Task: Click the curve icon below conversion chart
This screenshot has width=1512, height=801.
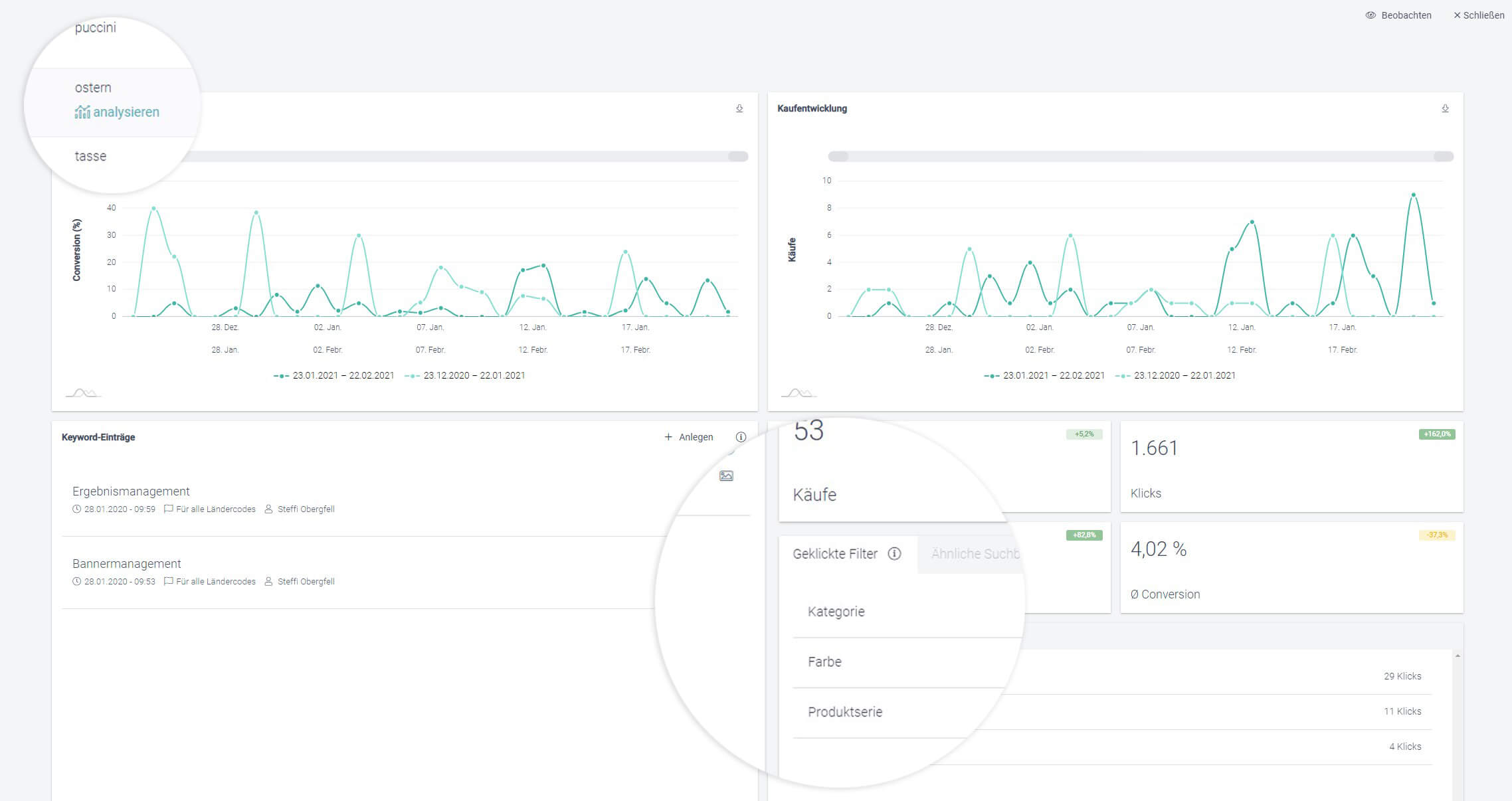Action: click(83, 393)
